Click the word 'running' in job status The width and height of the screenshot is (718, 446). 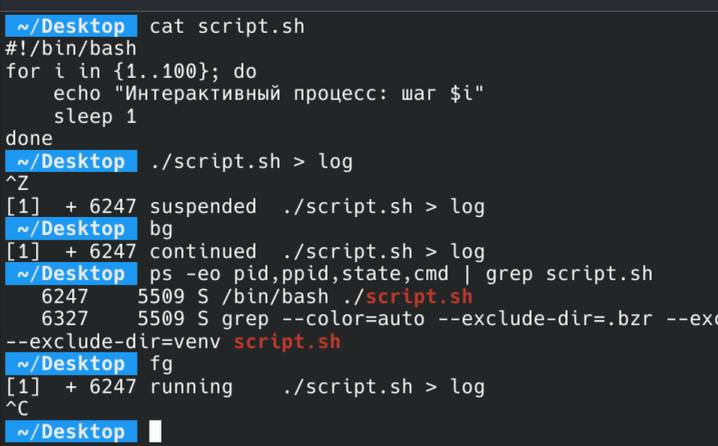(191, 387)
